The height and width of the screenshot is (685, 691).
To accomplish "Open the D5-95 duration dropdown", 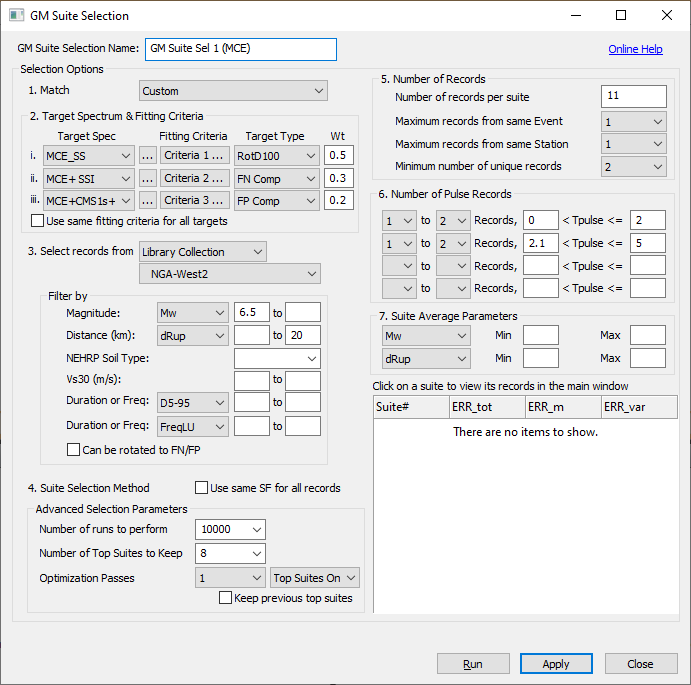I will click(193, 403).
